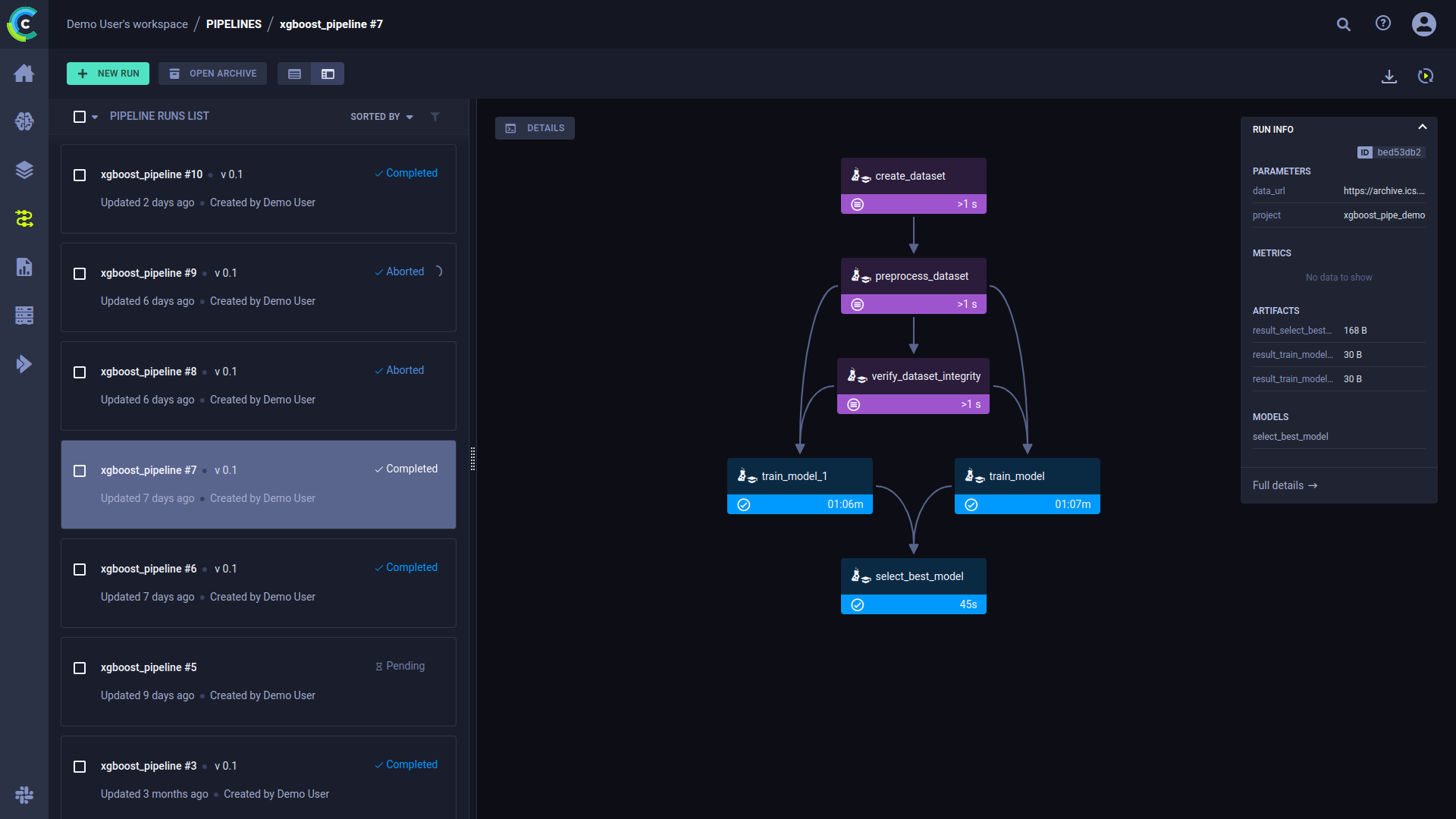The width and height of the screenshot is (1456, 819).
Task: Toggle checkbox for xgboost_pipeline #10
Action: coord(79,174)
